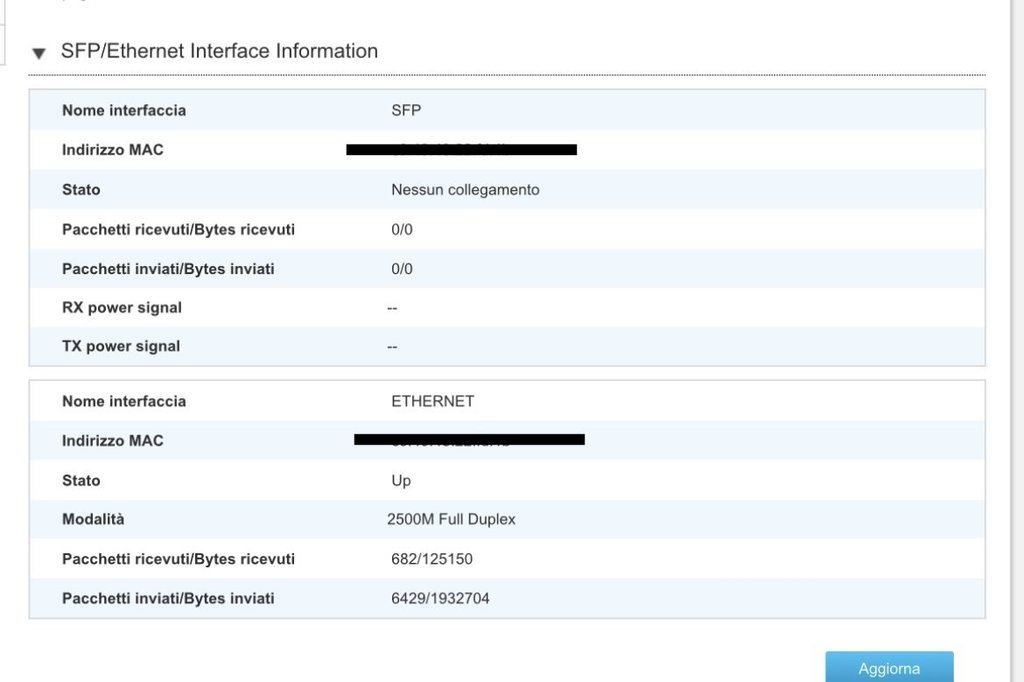Screen dimensions: 1024x682
Task: Click the SFP/Ethernet Interface Information heading
Action: [219, 51]
